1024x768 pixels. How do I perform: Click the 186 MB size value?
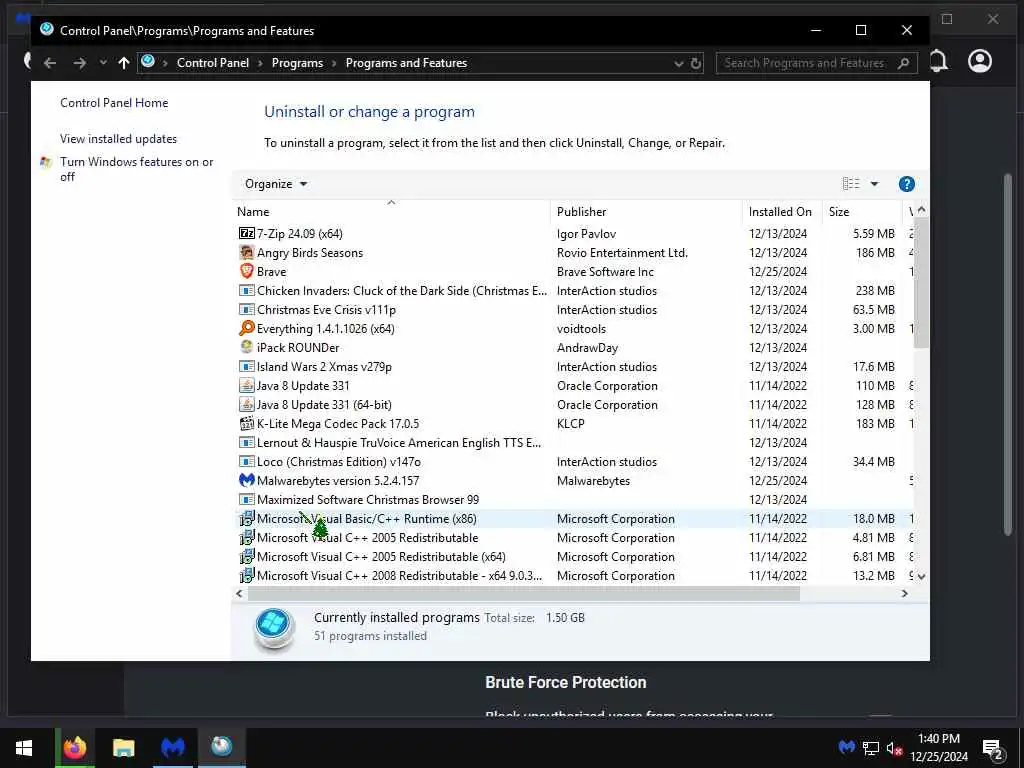(x=874, y=253)
